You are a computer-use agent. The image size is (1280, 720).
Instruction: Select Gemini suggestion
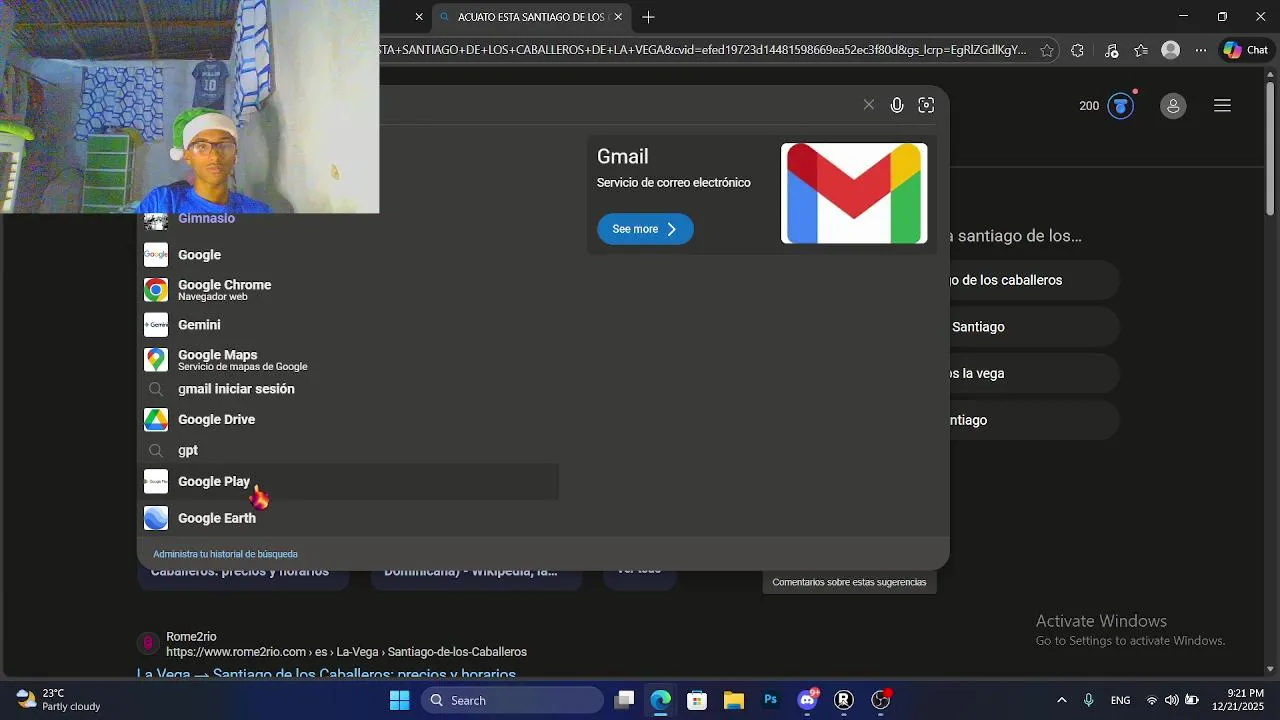pos(348,325)
